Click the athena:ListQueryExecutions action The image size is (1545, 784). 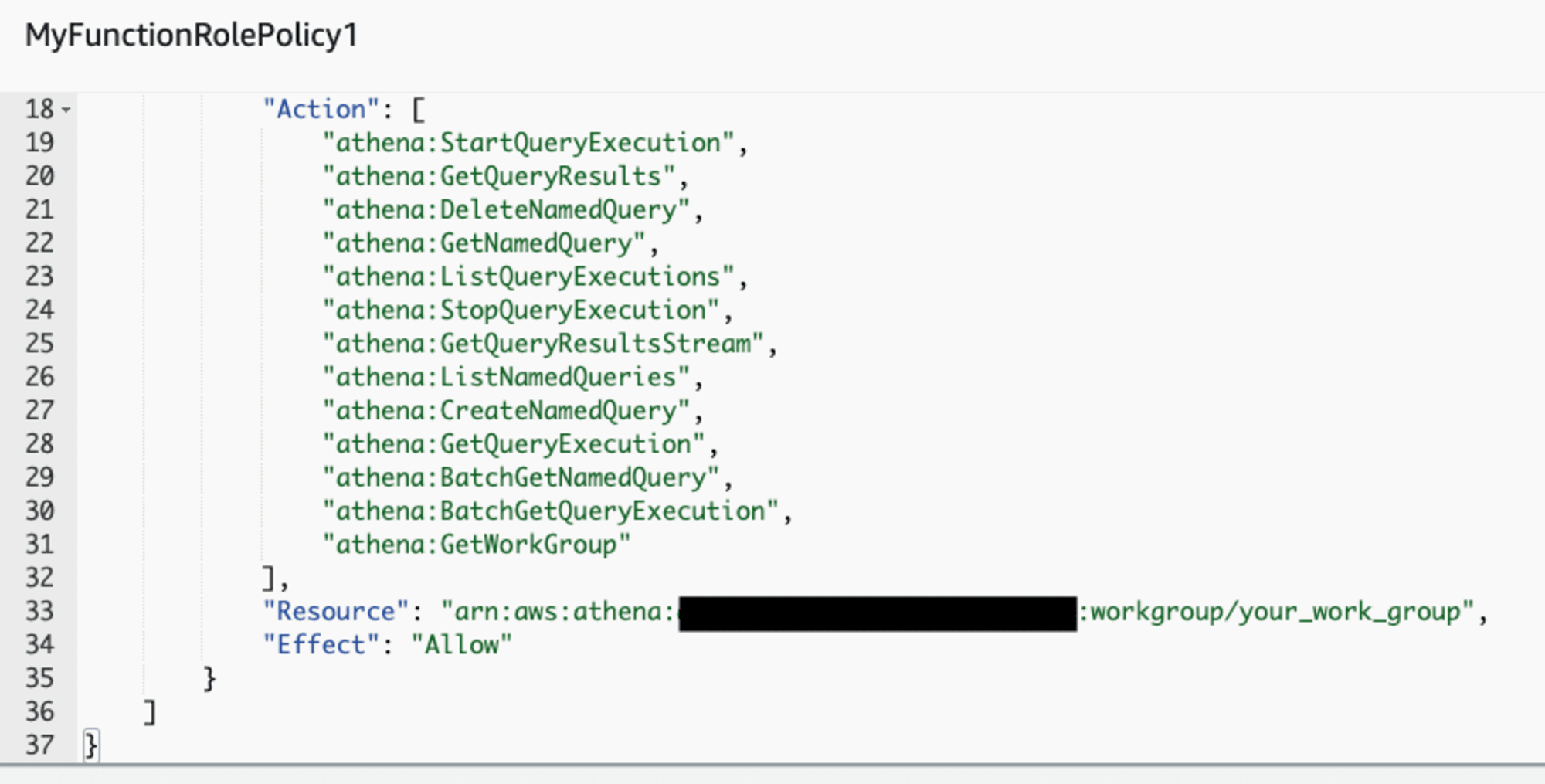point(528,277)
